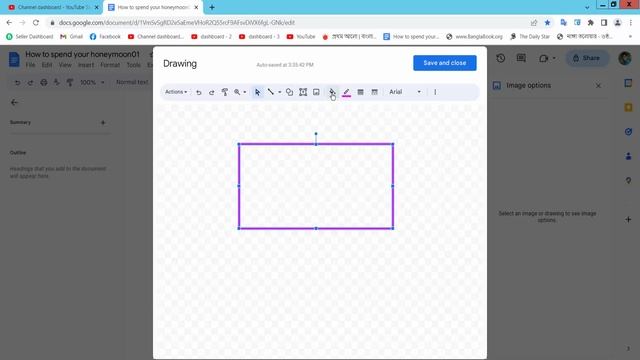Viewport: 640px width, 360px height.
Task: Reload the page
Action: pos(36,23)
